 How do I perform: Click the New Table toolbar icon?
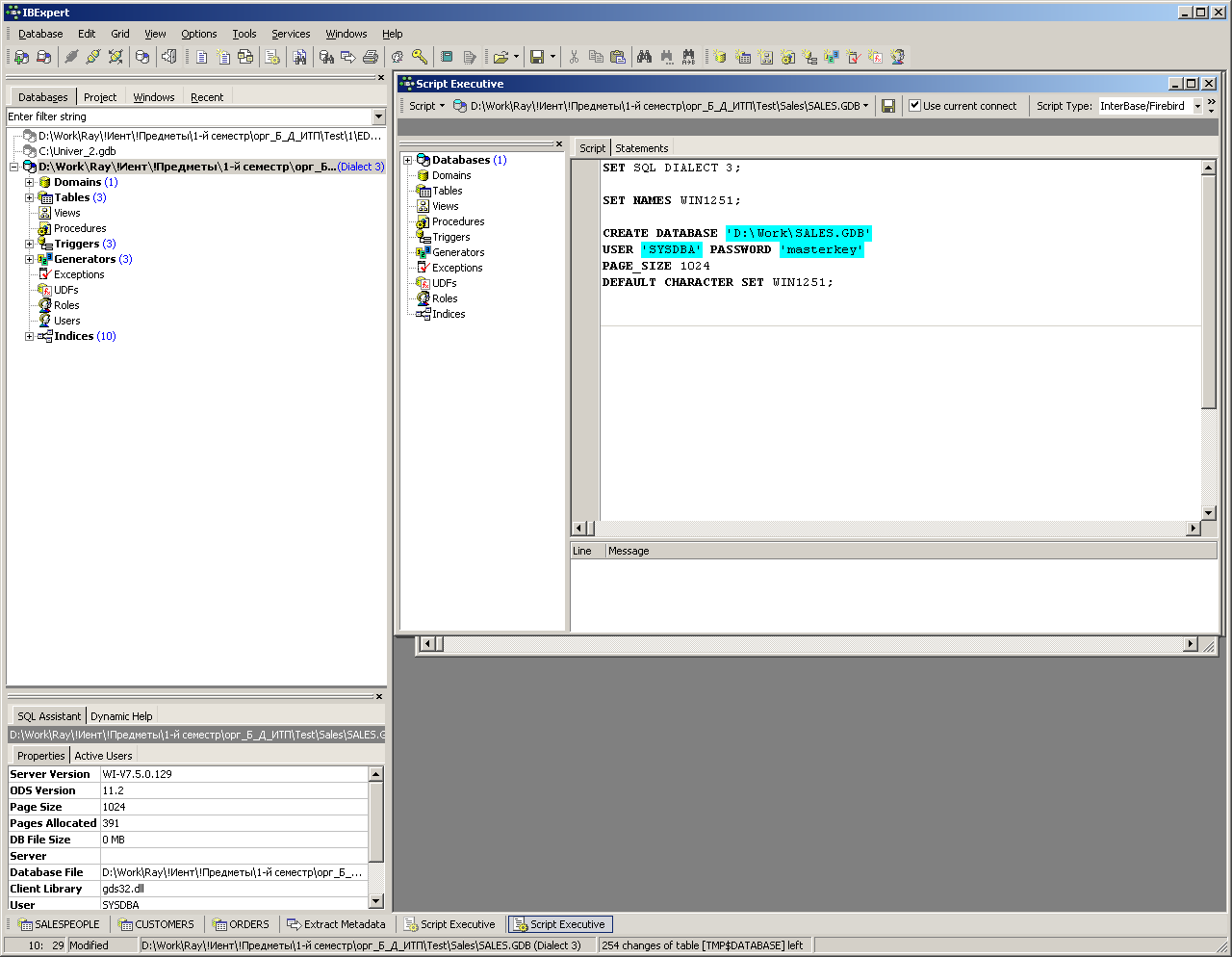coord(742,57)
